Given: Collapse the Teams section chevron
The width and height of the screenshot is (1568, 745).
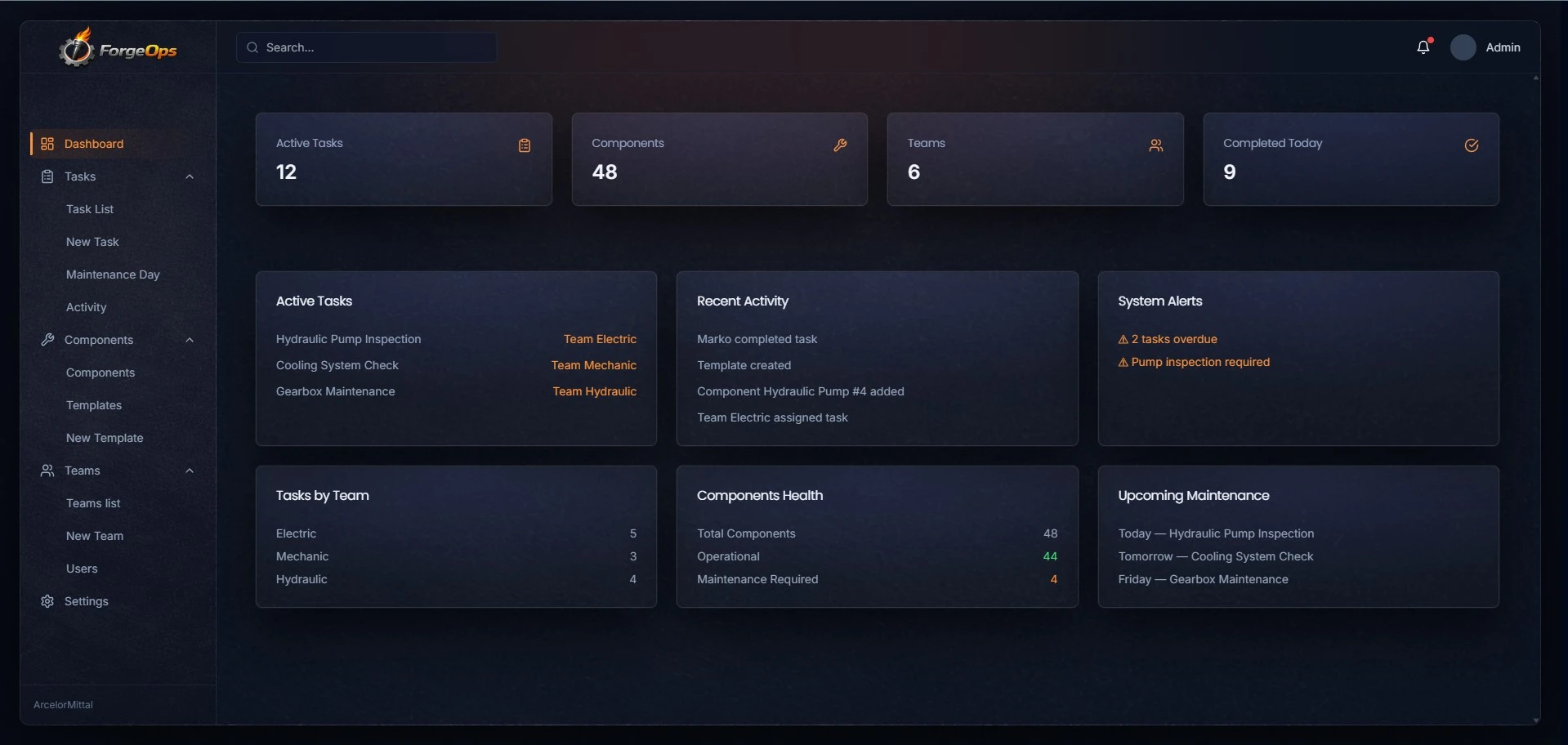Looking at the screenshot, I should point(190,471).
